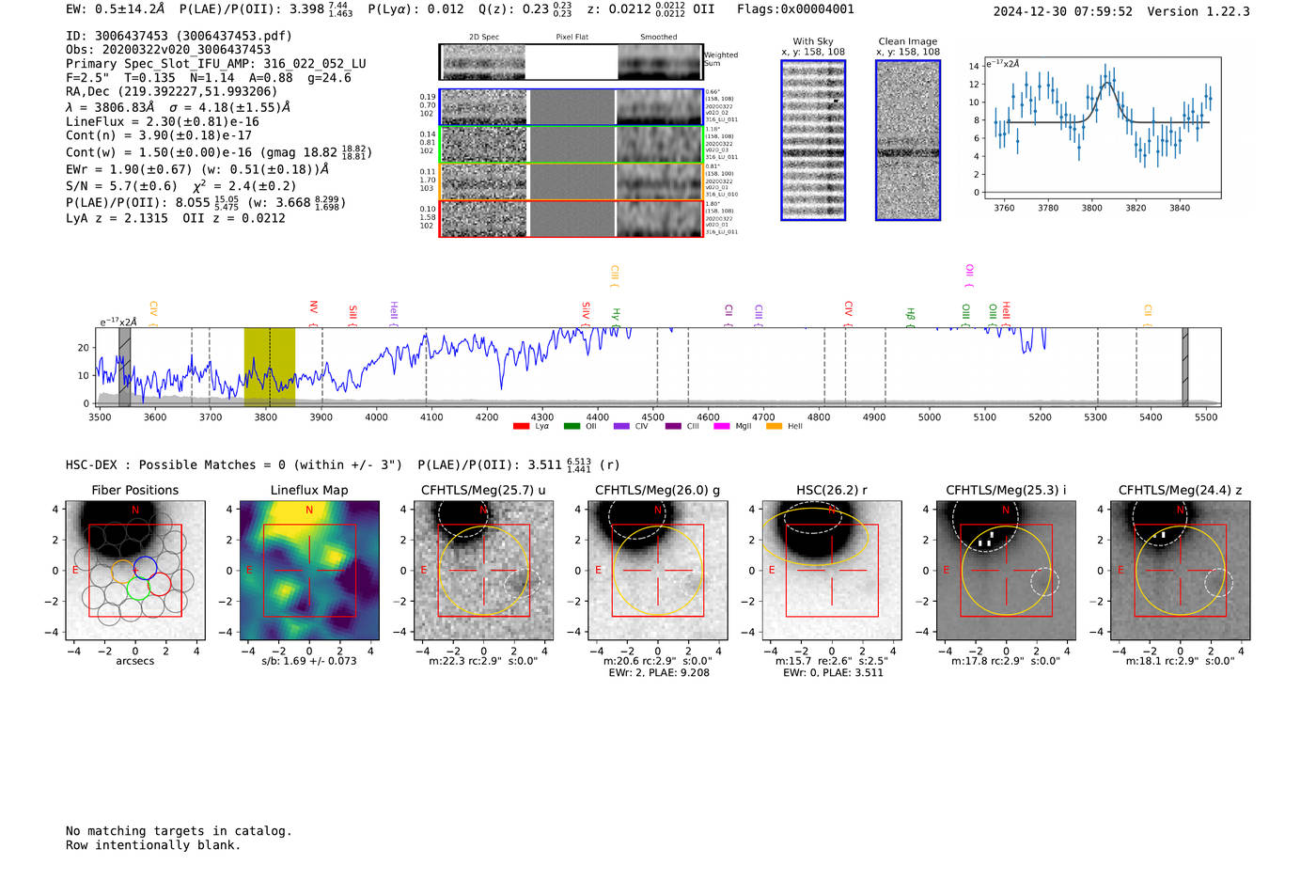Click the Flags:0x00004001 text
The height and width of the screenshot is (896, 1316).
[796, 9]
